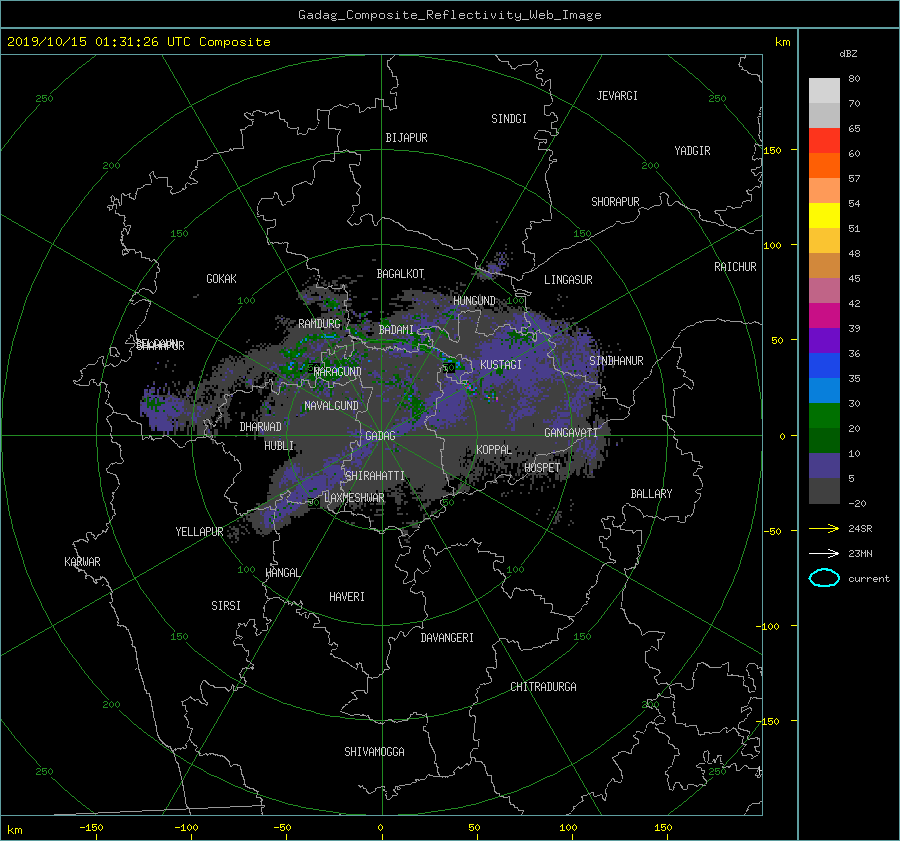900x841 pixels.
Task: Click the red 60–65 dBZ swatch
Action: (824, 141)
